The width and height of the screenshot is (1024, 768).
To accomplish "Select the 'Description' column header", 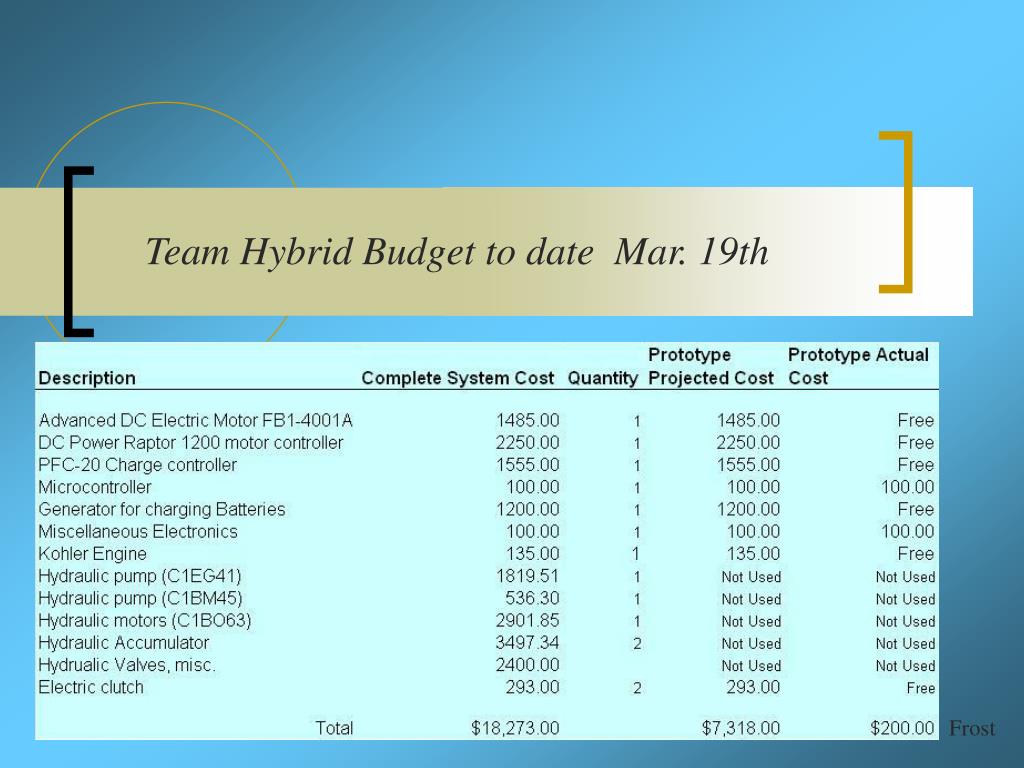I will (87, 378).
